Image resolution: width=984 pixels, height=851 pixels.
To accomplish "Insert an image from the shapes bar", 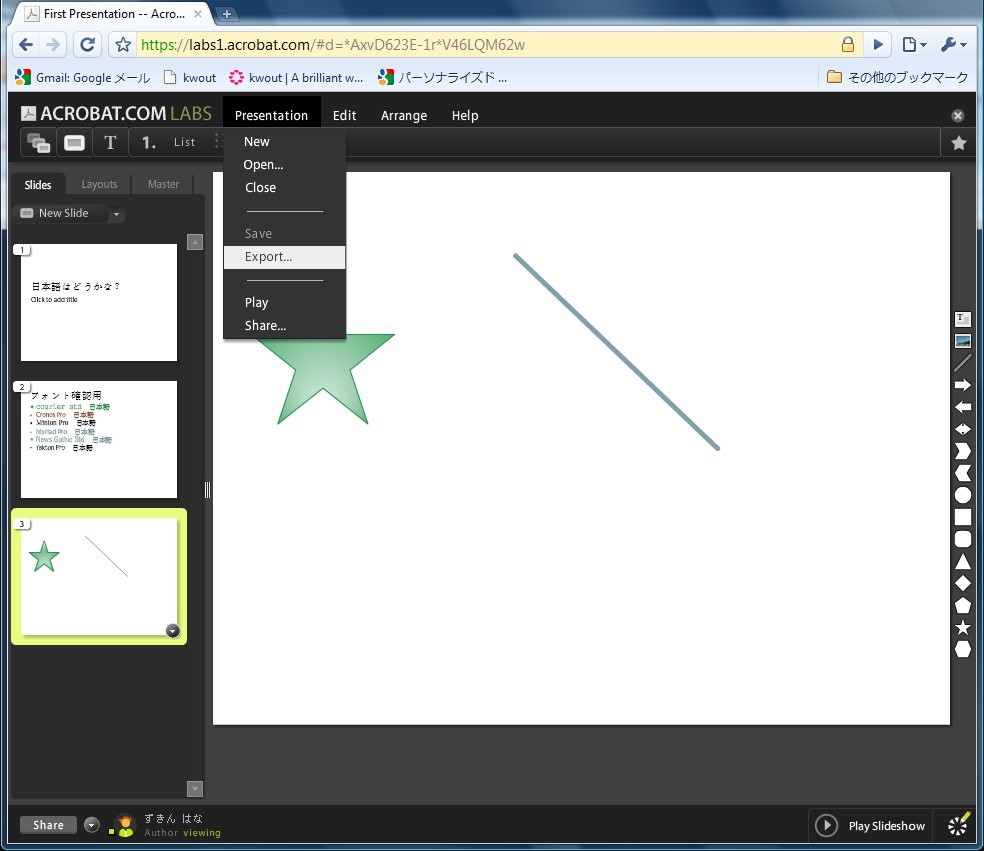I will point(962,341).
